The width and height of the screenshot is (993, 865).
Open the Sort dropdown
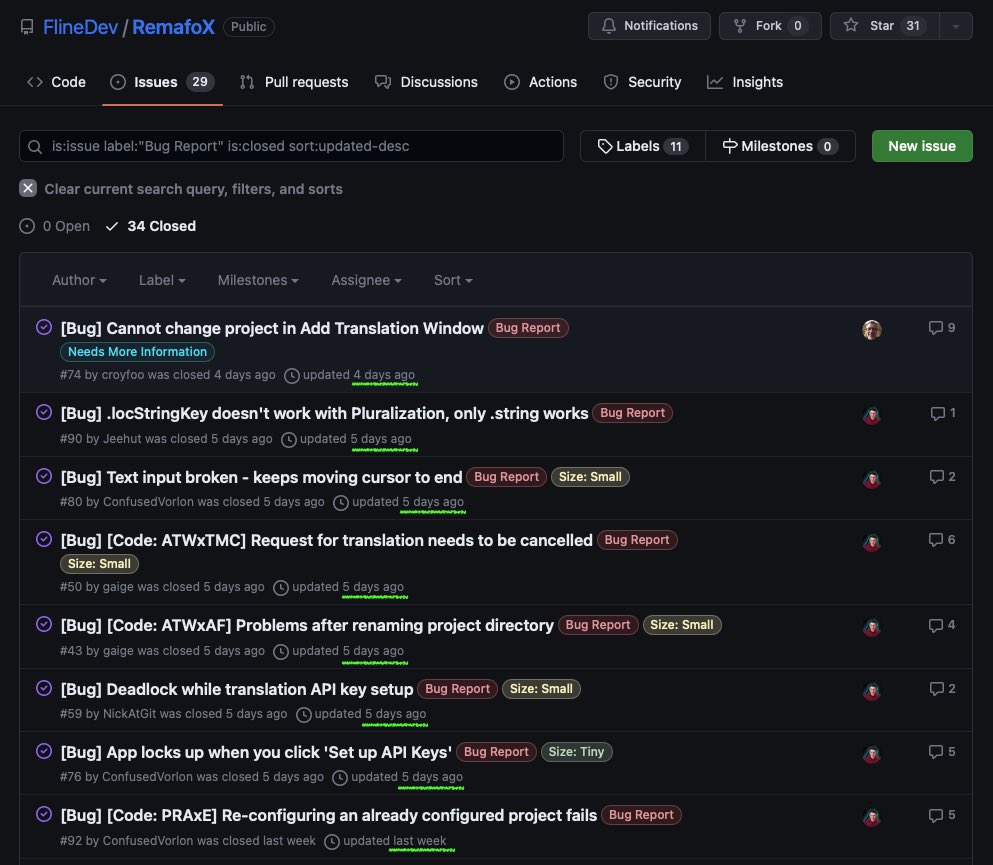[453, 280]
